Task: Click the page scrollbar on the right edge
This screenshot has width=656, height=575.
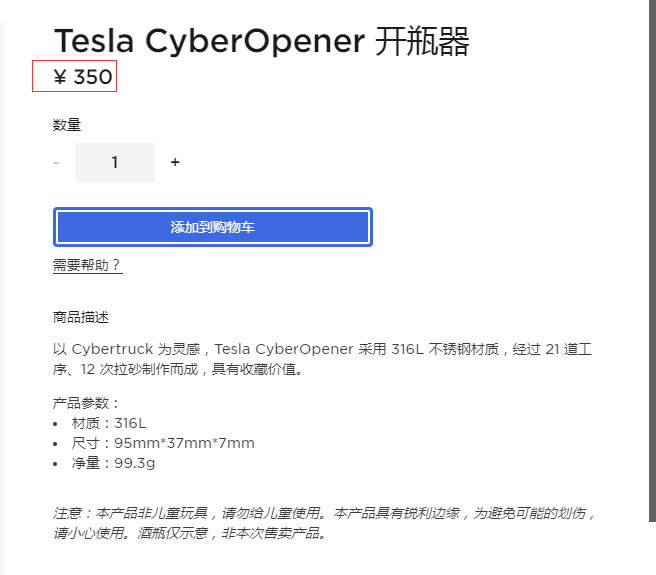Action: 651,260
